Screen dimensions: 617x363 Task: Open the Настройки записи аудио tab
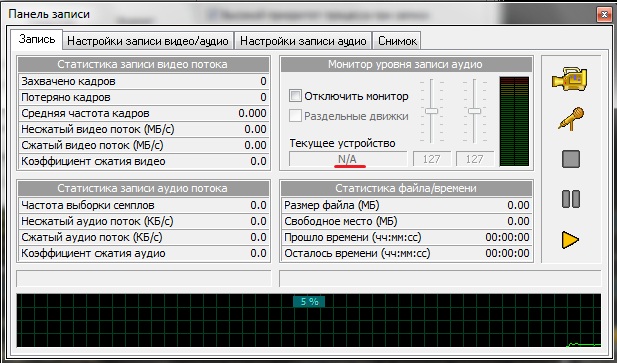click(x=303, y=41)
